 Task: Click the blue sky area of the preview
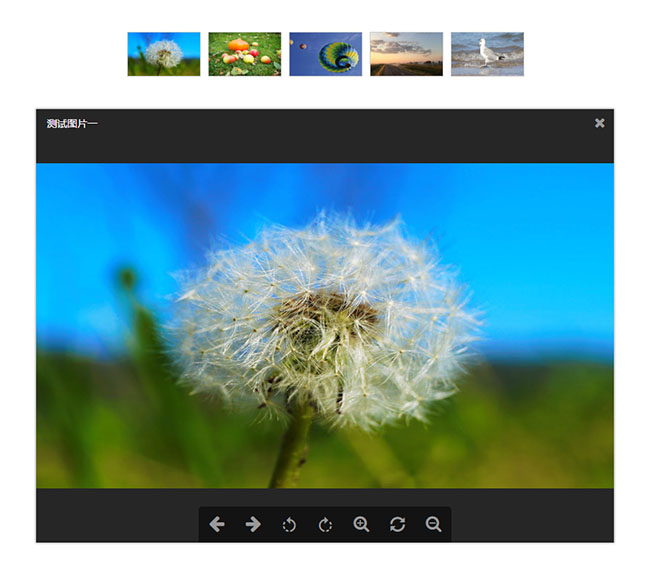(540, 230)
